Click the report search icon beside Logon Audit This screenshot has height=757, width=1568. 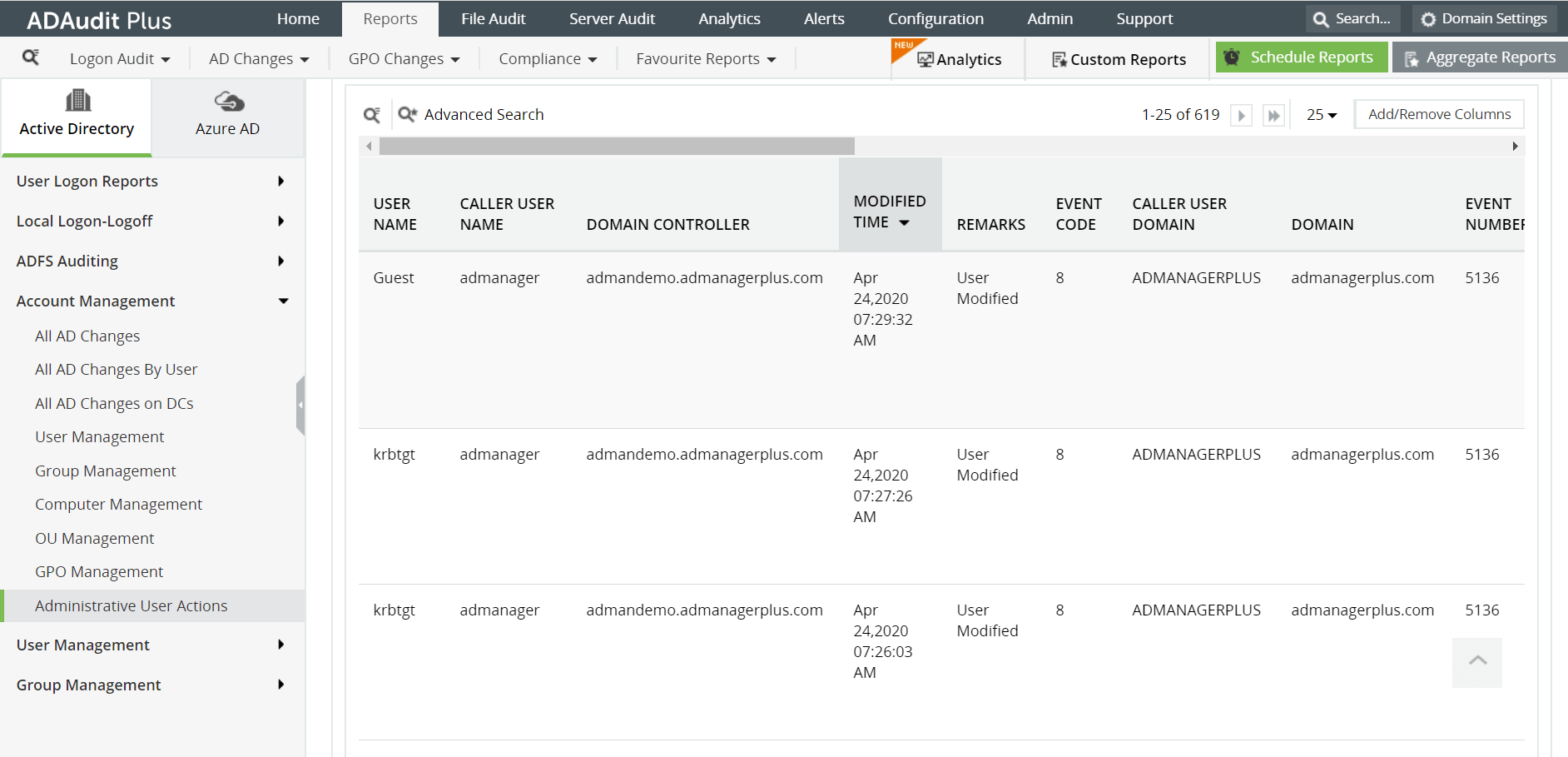click(x=31, y=57)
